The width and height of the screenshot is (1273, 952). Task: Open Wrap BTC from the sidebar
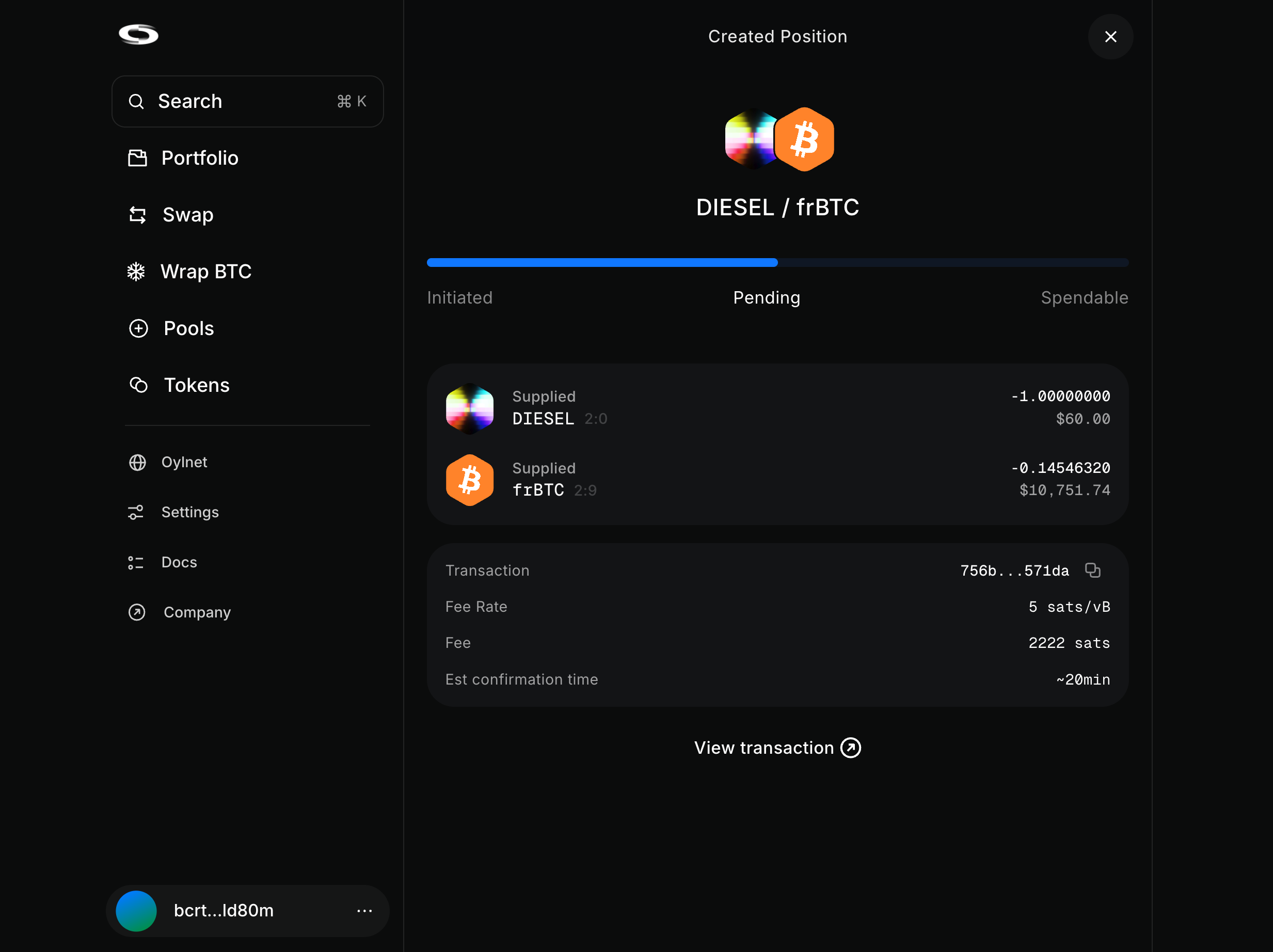click(205, 271)
